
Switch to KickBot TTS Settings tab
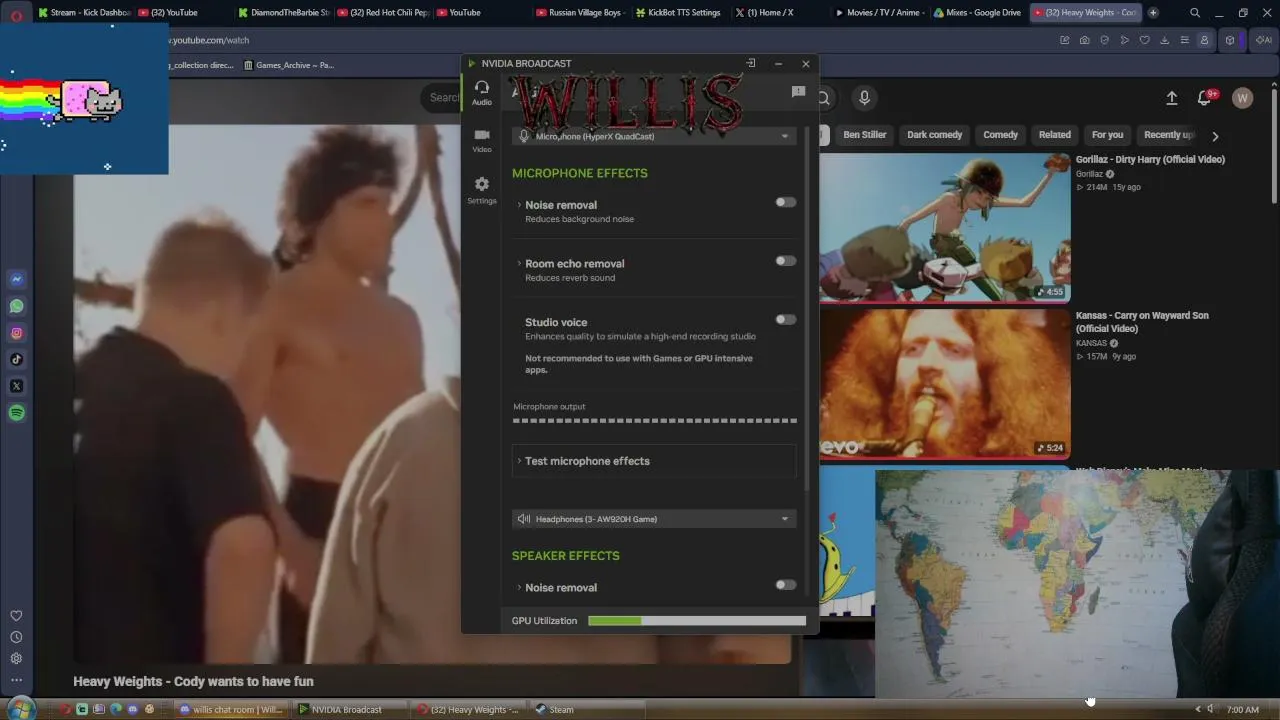(681, 13)
